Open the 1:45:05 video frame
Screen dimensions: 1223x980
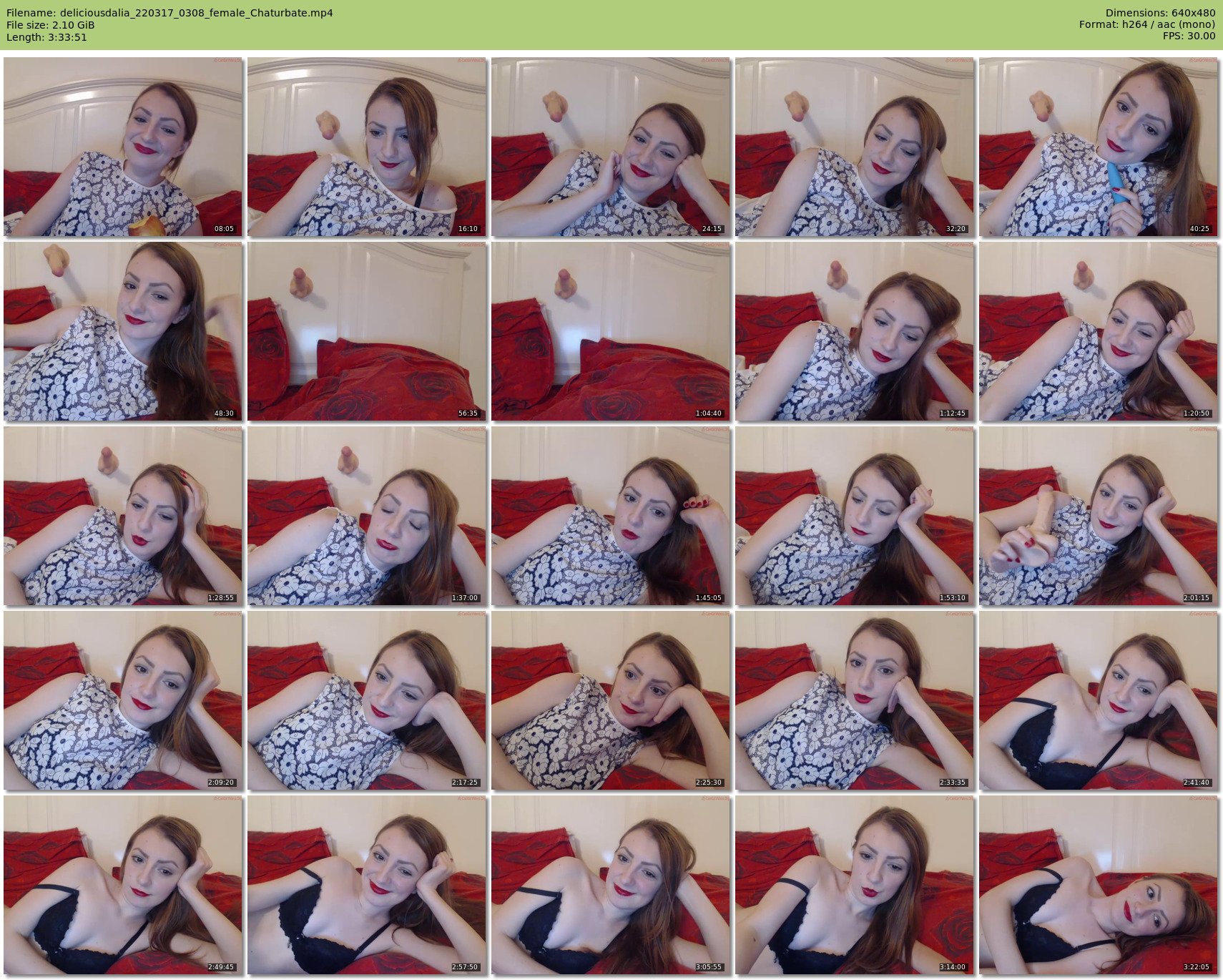point(611,516)
